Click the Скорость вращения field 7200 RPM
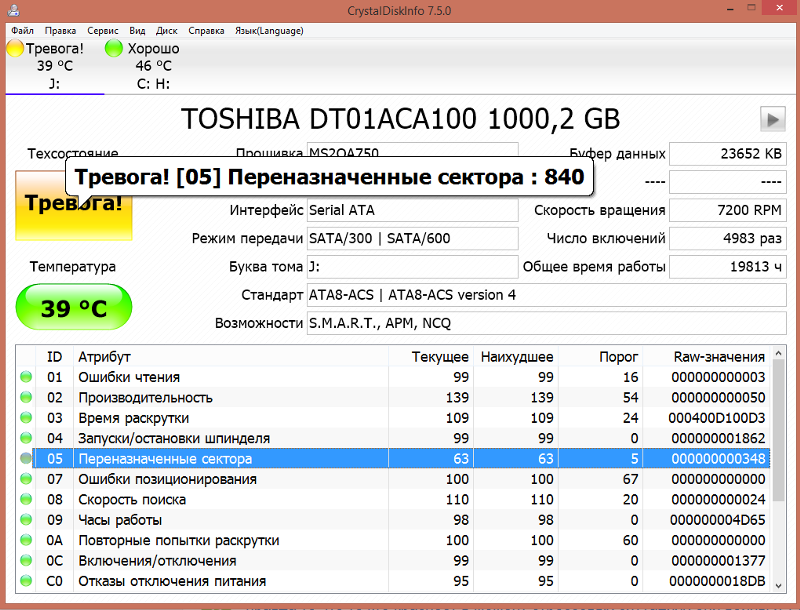The height and width of the screenshot is (610, 800). (x=728, y=210)
